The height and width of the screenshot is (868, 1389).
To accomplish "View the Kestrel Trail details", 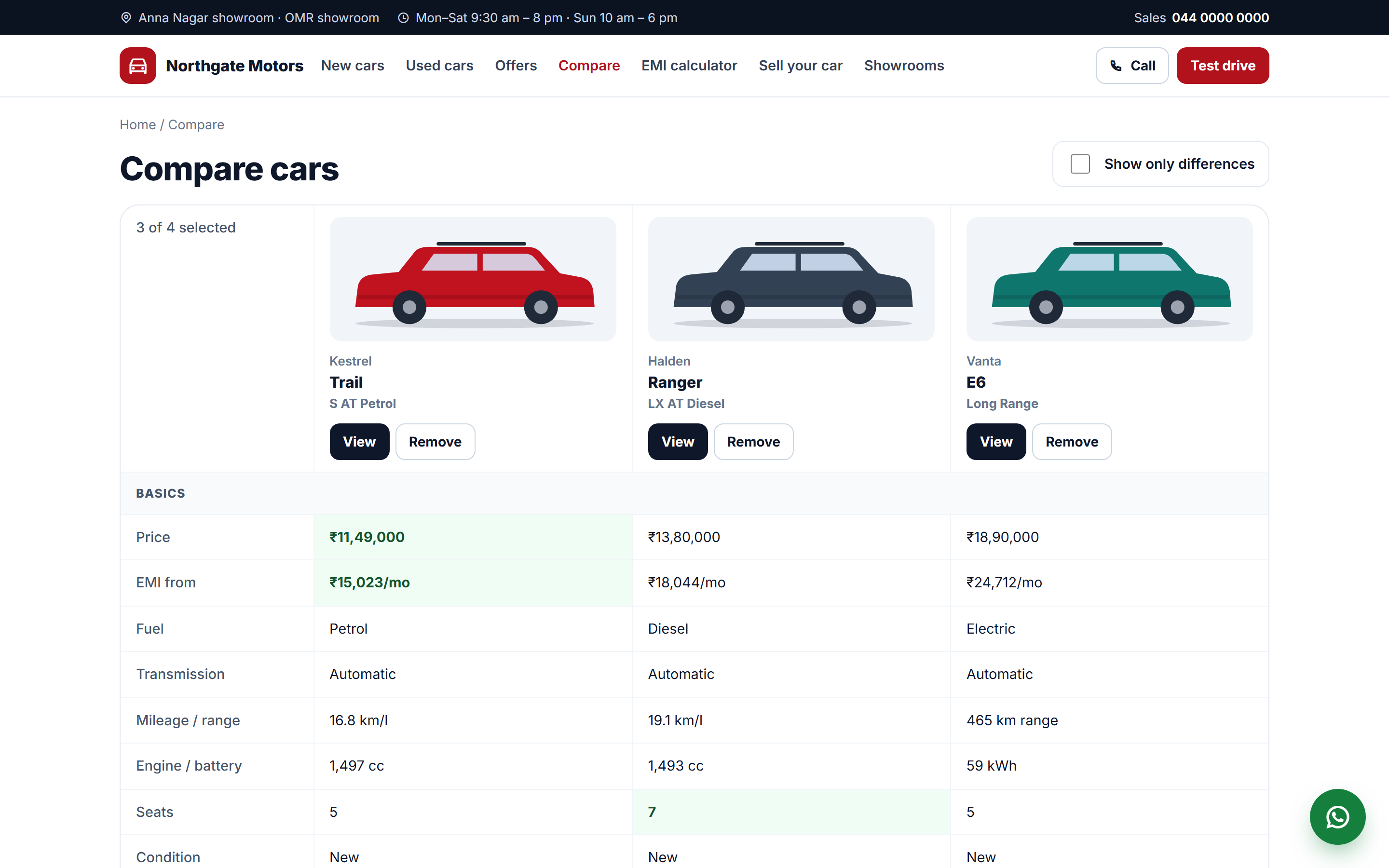I will [x=359, y=441].
